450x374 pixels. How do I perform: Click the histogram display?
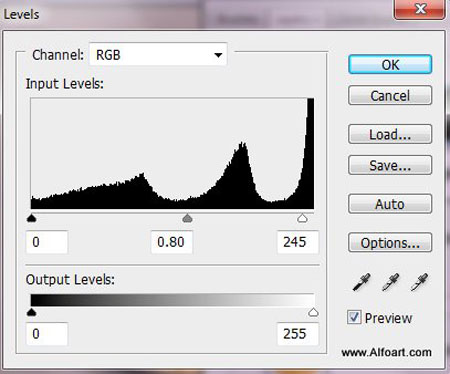172,154
